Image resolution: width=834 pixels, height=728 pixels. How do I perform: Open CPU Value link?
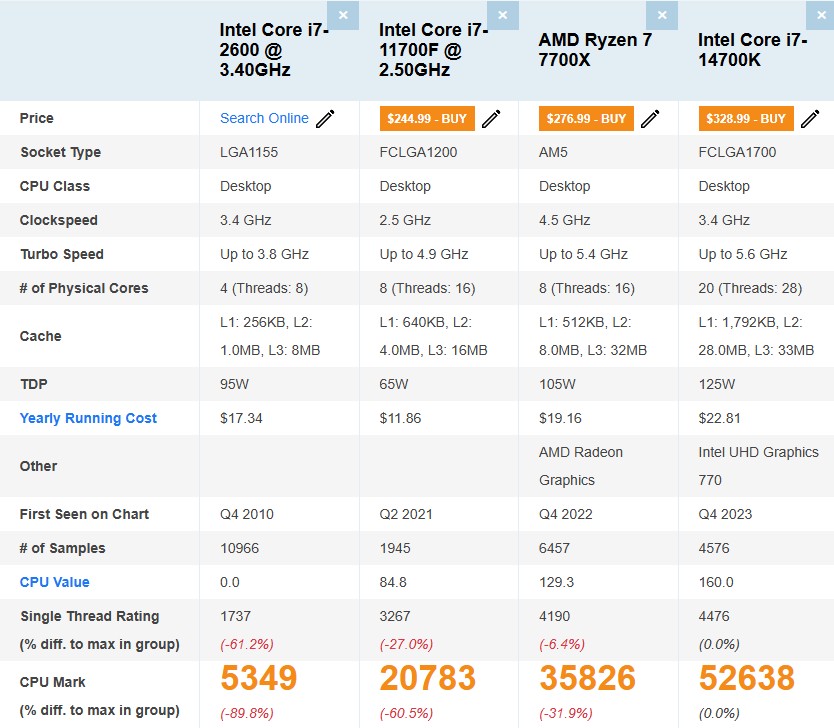pyautogui.click(x=54, y=582)
